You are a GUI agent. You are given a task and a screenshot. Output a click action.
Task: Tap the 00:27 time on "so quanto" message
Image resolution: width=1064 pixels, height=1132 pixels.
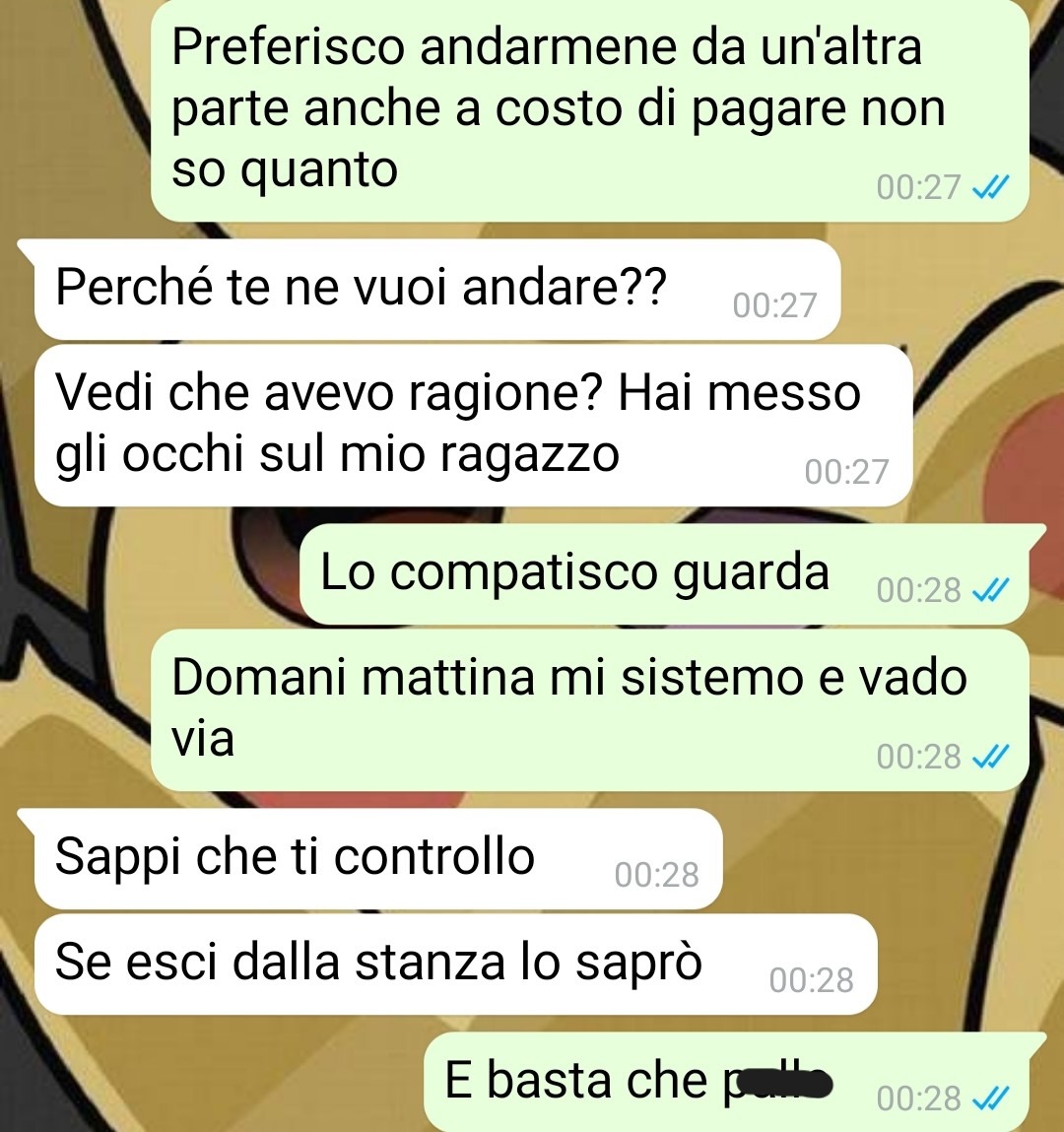pos(919,188)
